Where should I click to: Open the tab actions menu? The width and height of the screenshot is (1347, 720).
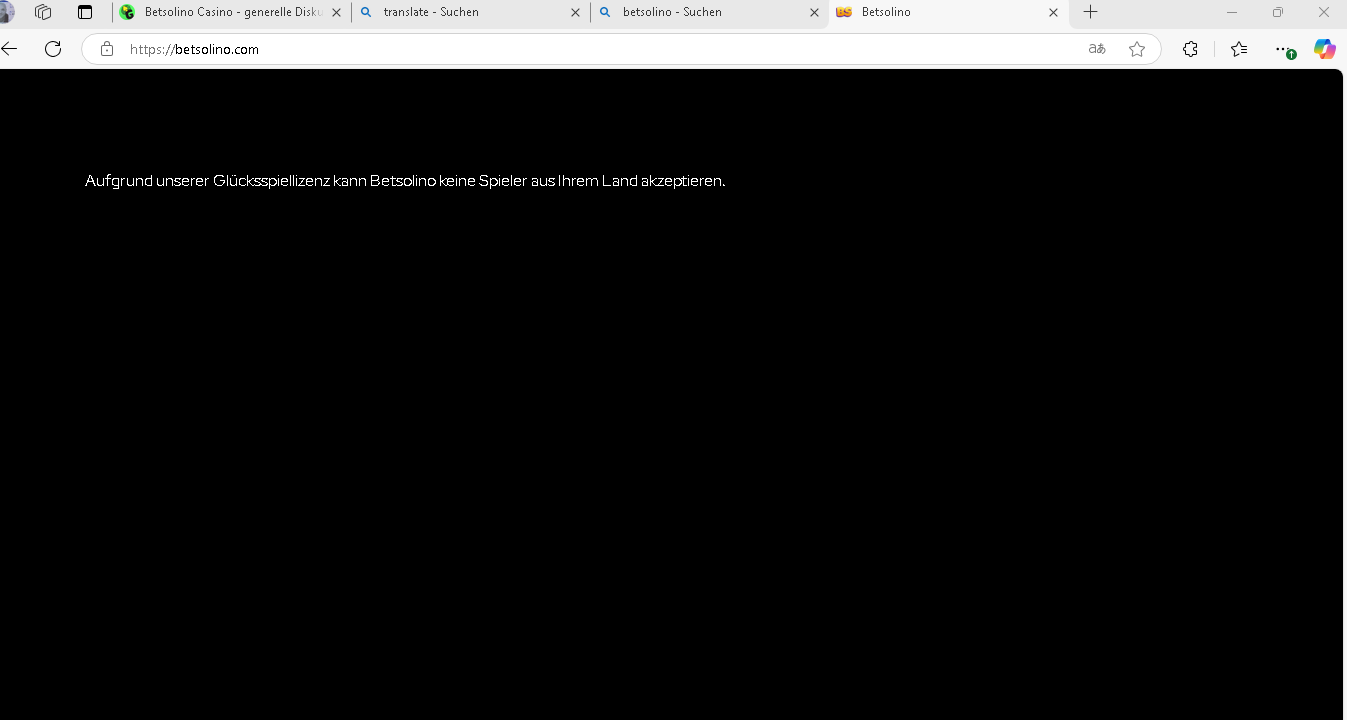tap(85, 12)
